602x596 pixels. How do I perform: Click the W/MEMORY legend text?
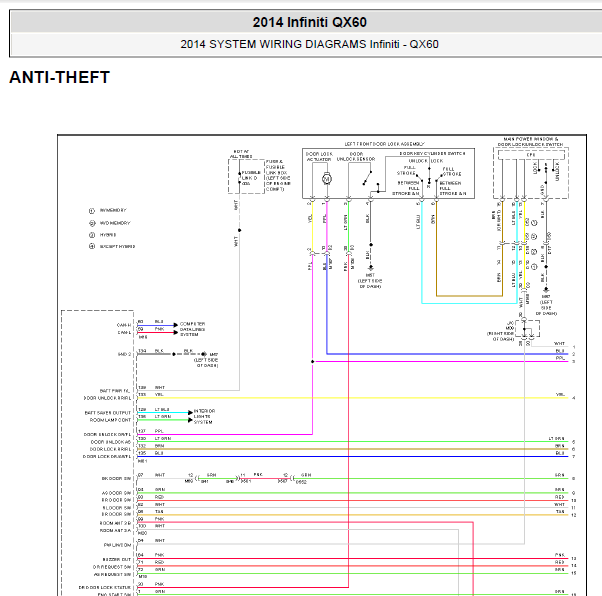[x=113, y=210]
